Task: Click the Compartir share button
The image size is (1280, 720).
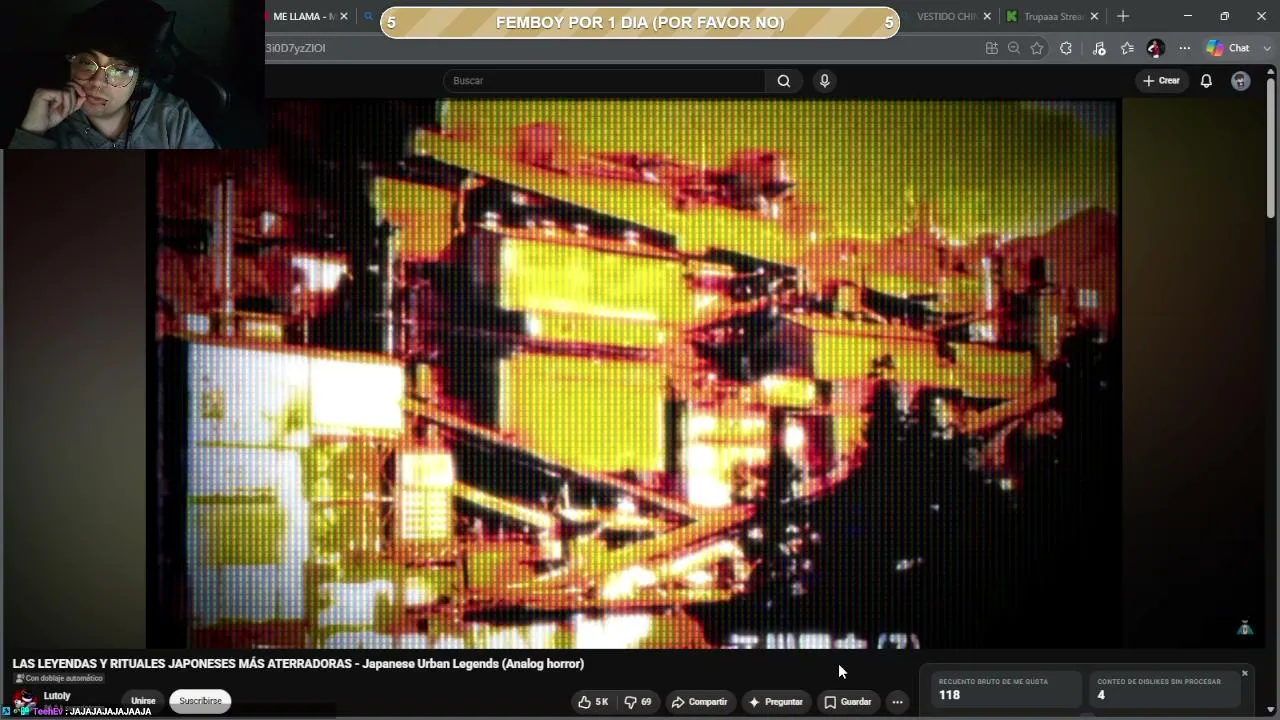Action: pos(699,702)
